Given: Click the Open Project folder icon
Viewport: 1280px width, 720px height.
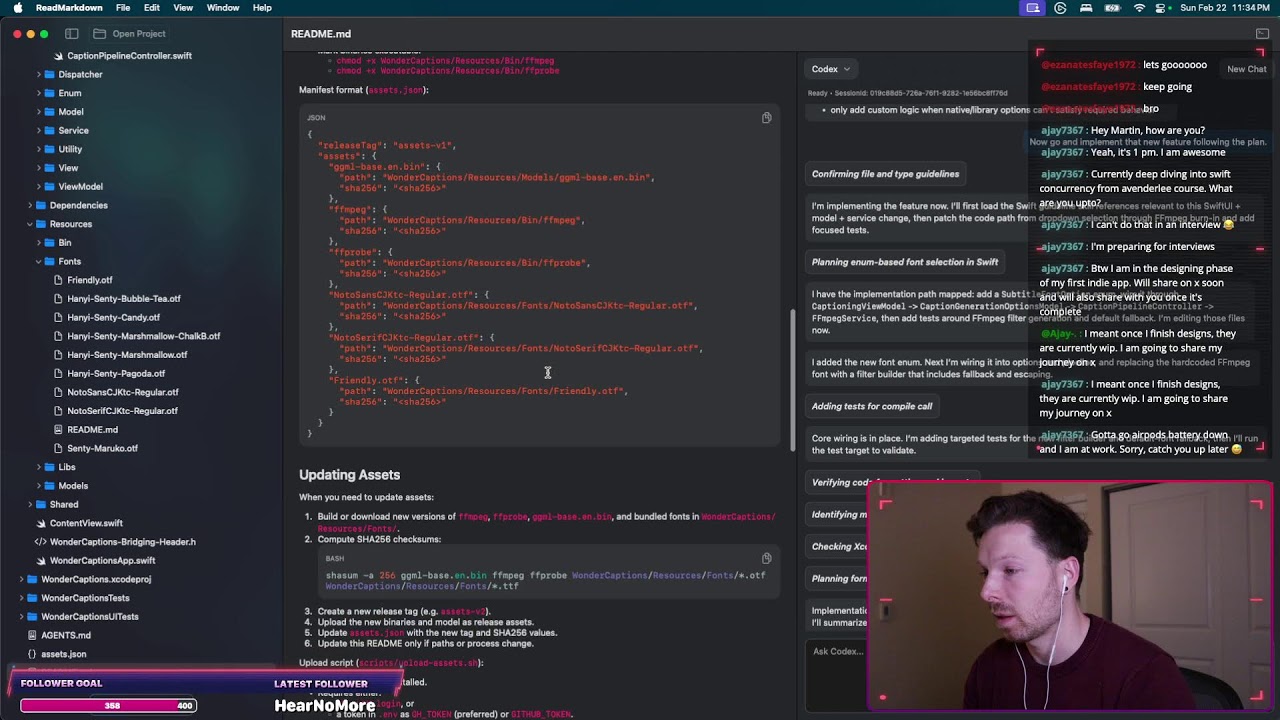Looking at the screenshot, I should [x=99, y=34].
